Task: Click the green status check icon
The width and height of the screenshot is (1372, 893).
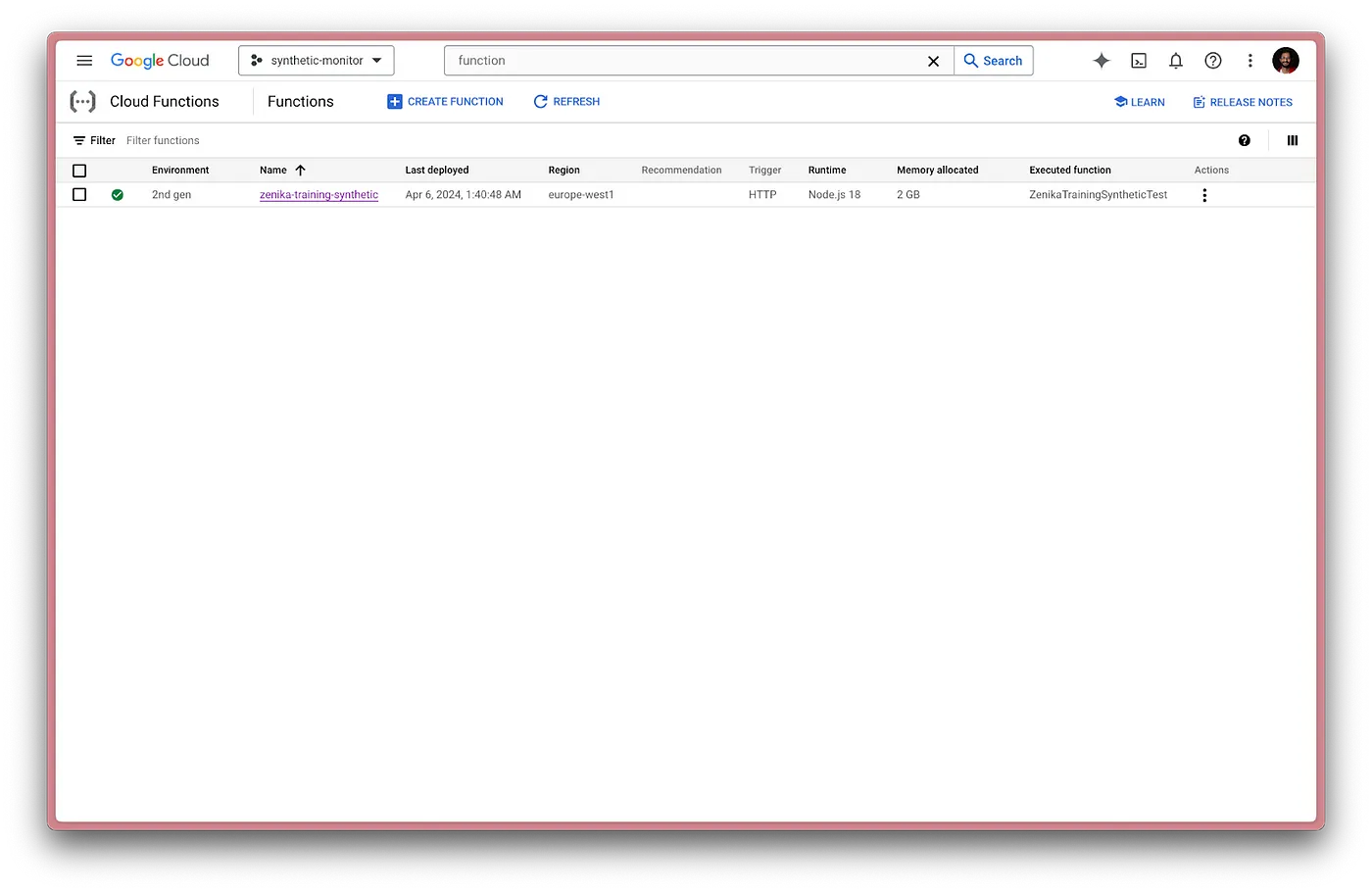Action: coord(118,195)
